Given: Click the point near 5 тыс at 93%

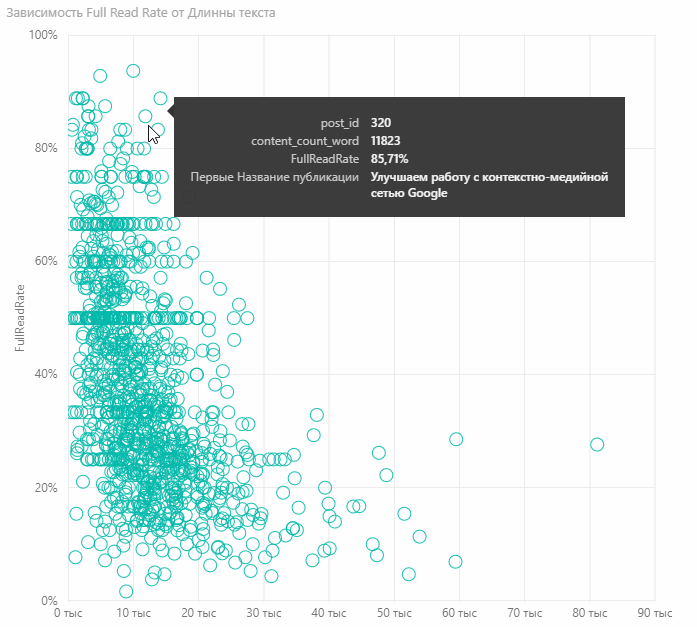Looking at the screenshot, I should point(100,76).
